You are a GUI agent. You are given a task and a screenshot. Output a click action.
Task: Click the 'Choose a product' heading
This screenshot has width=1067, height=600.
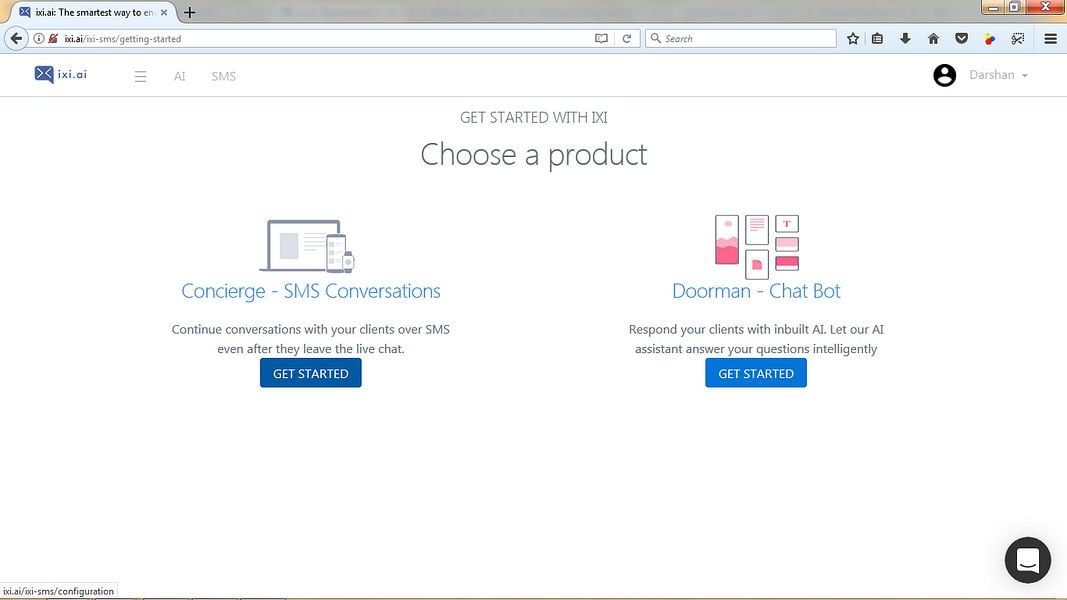(534, 154)
